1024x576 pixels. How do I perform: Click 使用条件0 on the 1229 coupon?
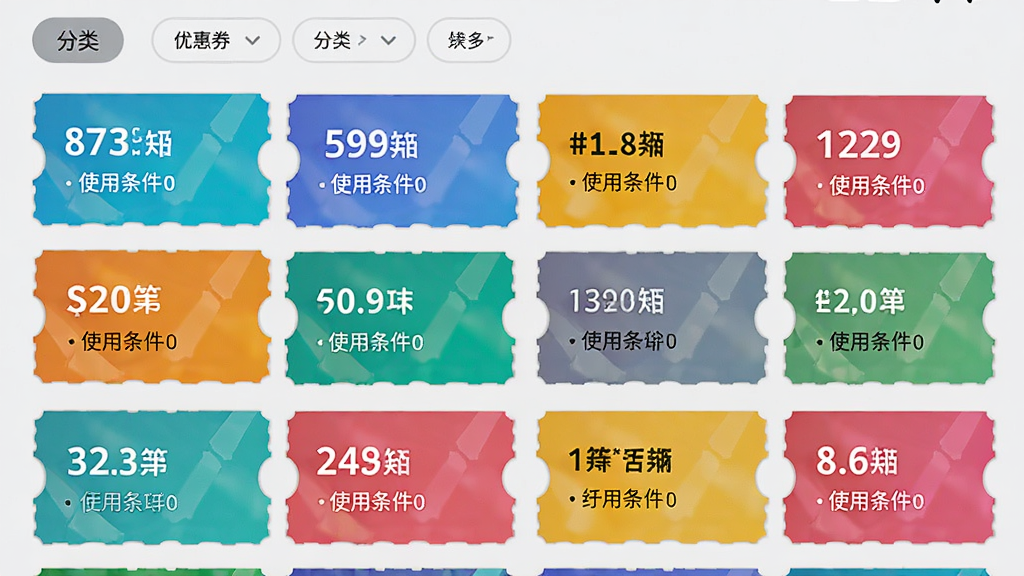point(876,185)
